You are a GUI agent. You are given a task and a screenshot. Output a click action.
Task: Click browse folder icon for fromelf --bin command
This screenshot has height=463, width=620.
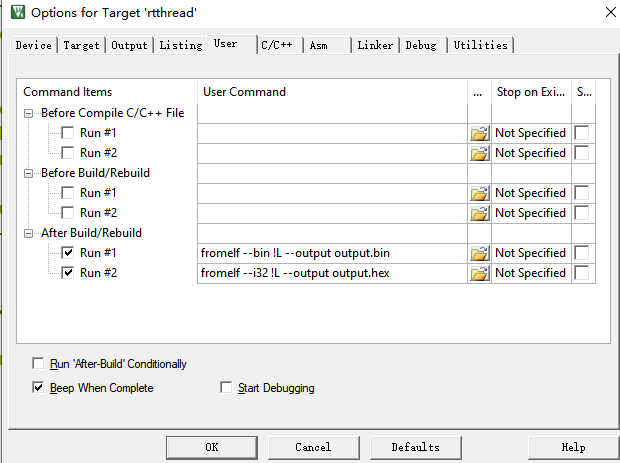tap(479, 253)
